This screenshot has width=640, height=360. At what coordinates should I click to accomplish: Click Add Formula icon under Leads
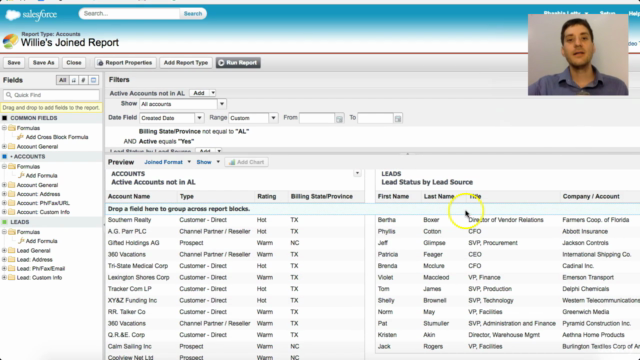click(21, 241)
